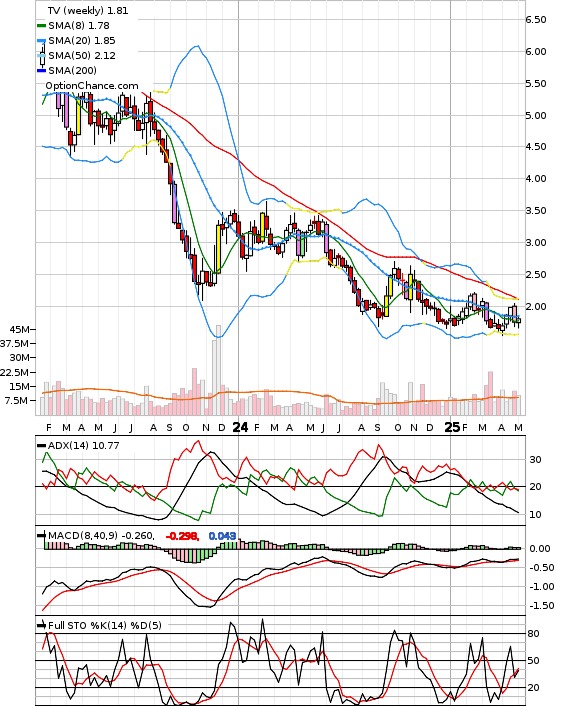566x706 pixels.
Task: Click the Full STO %K(14) %D(5) label
Action: click(105, 625)
